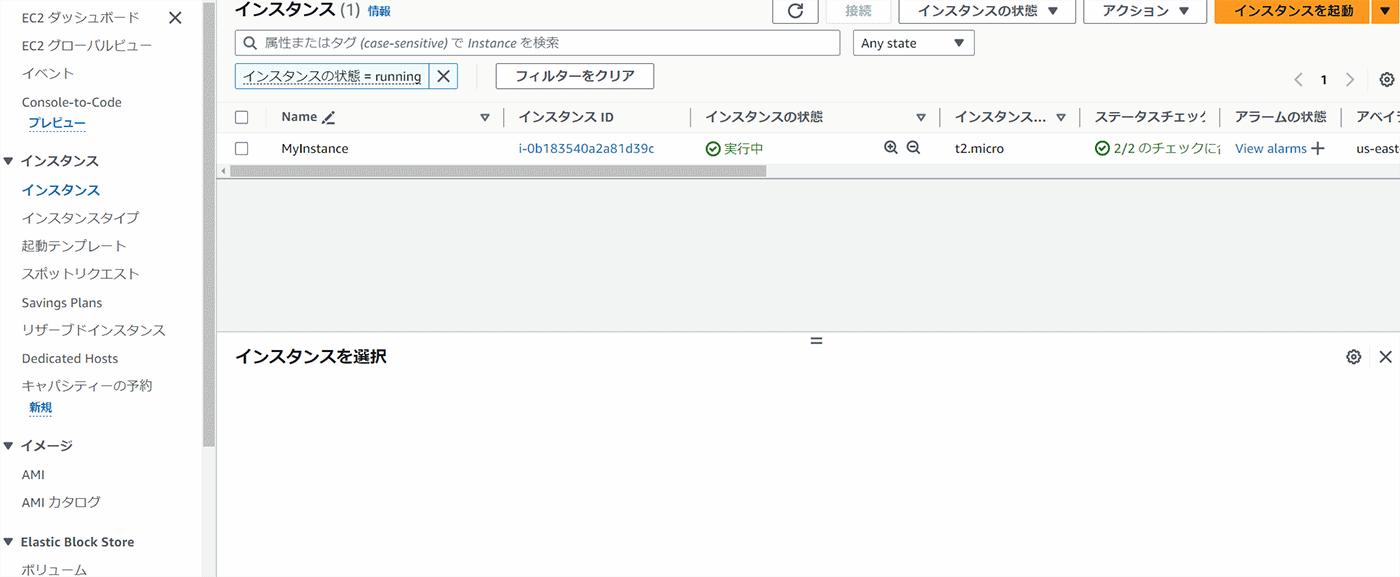Click the プレビュー link under Console-to-Code

[57, 123]
